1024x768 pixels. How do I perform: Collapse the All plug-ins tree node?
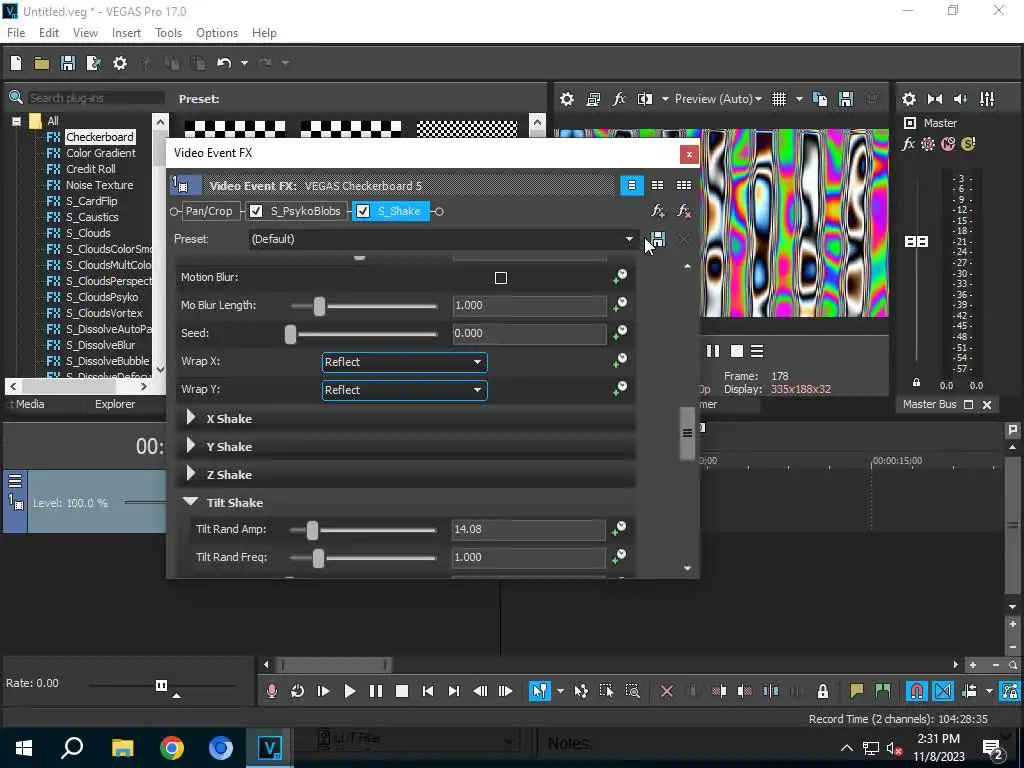[x=16, y=121]
